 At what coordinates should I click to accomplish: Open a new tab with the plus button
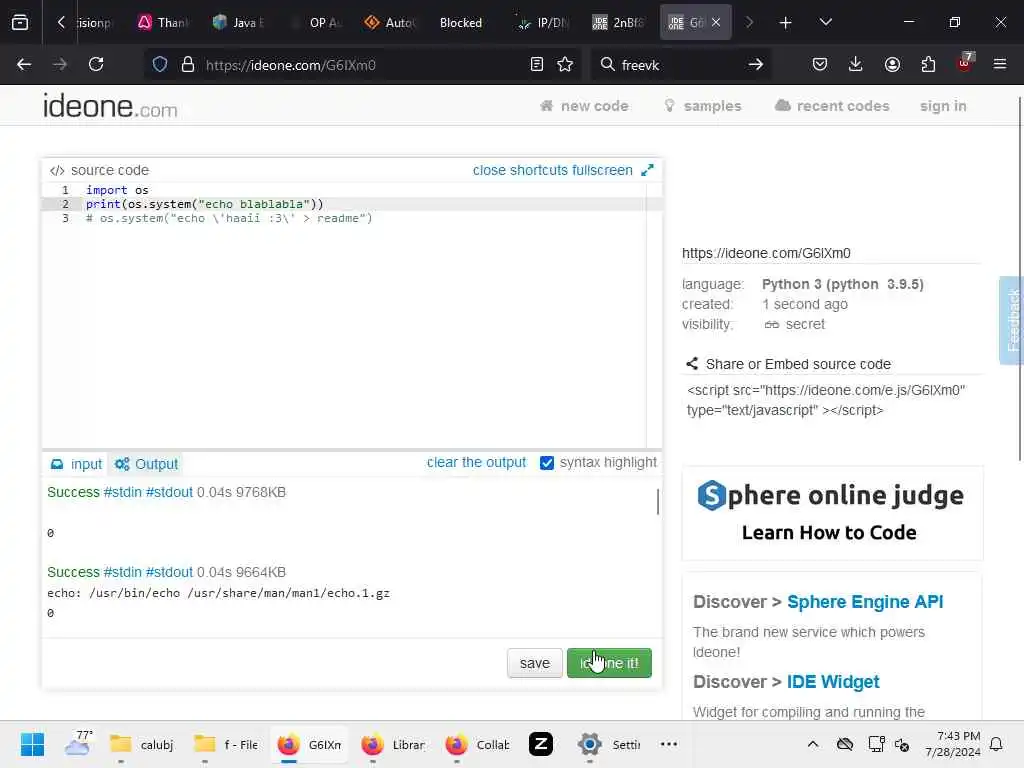pos(786,23)
